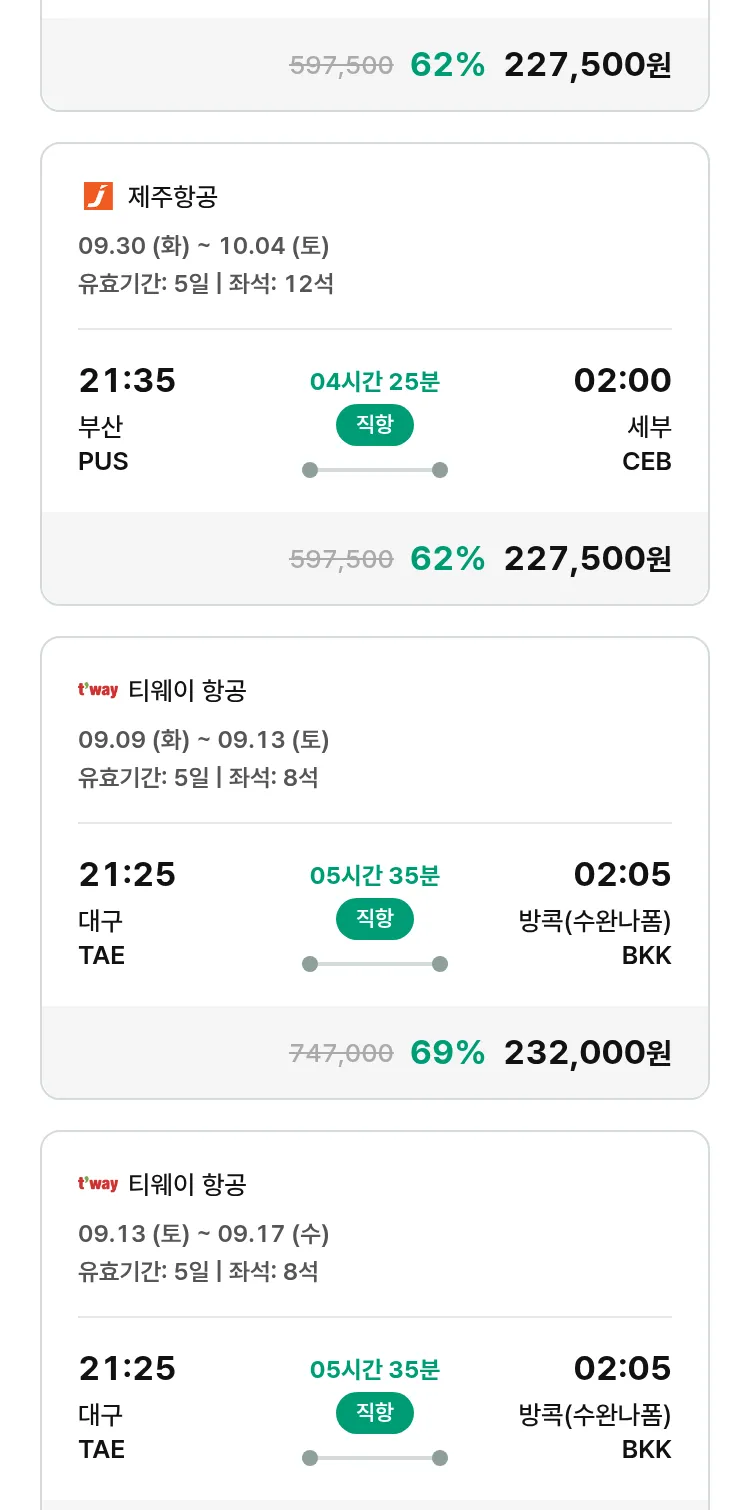Open the 09.30 (화) ~ 10.04 (토) date range
This screenshot has height=1510, width=750.
click(204, 246)
